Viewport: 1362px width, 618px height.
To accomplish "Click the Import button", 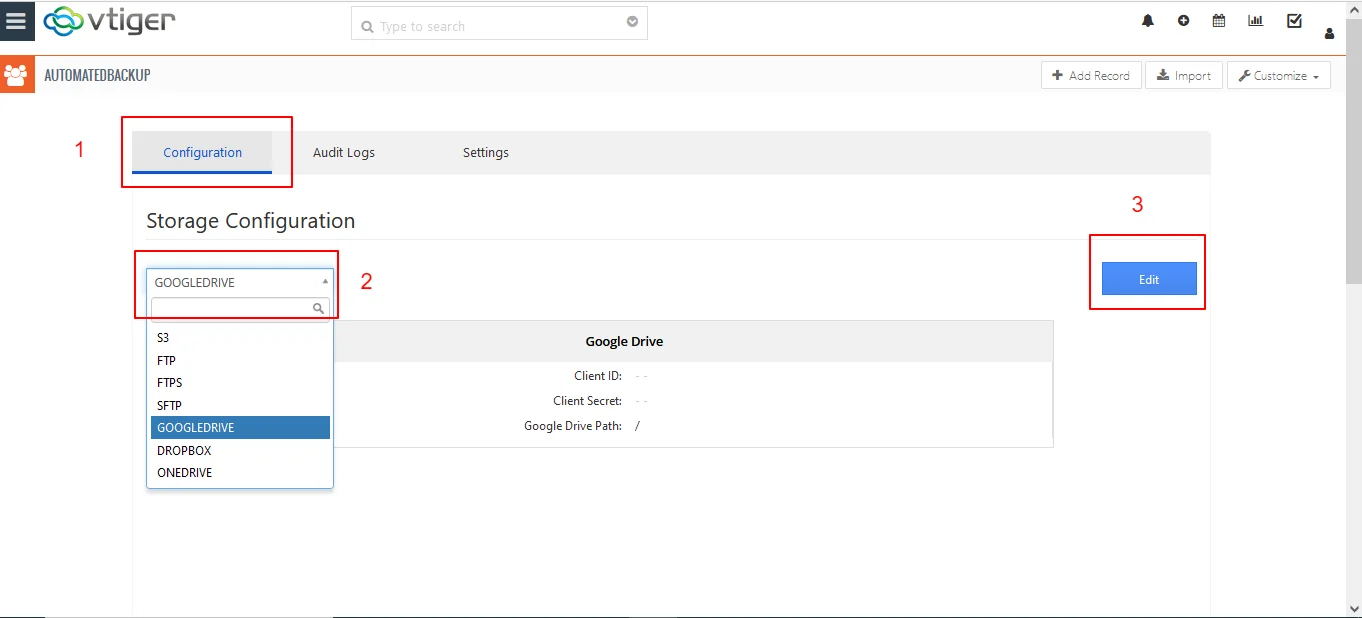I will click(x=1183, y=76).
